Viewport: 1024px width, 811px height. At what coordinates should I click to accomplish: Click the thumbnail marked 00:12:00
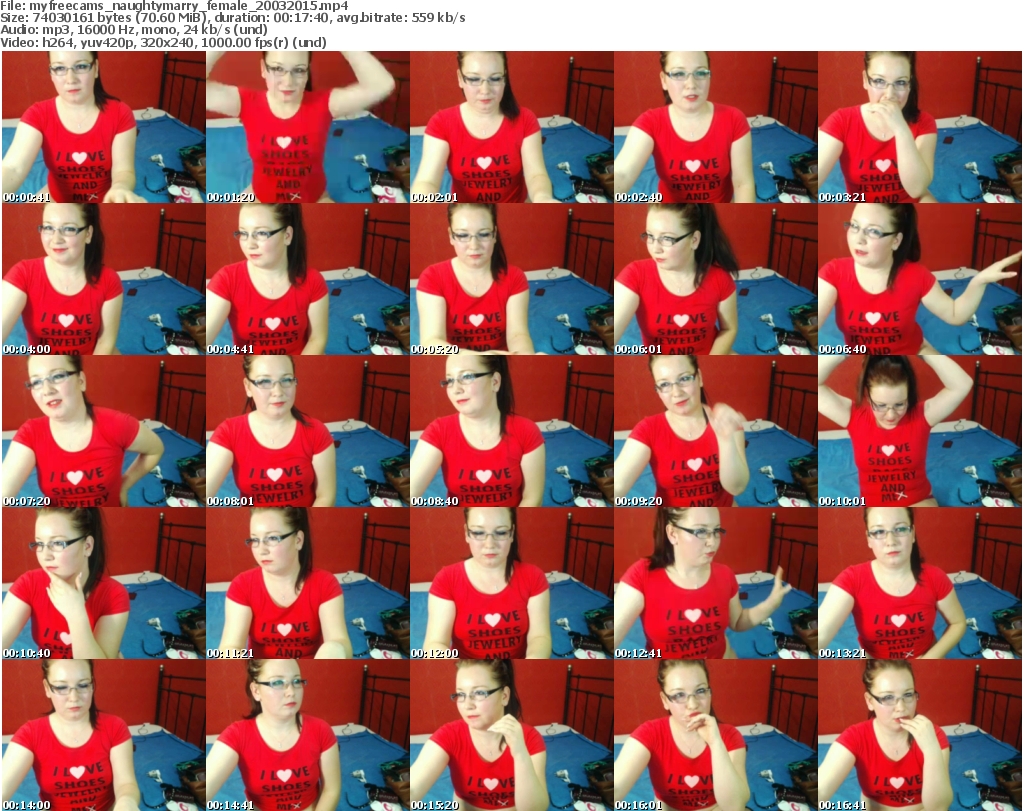click(512, 584)
